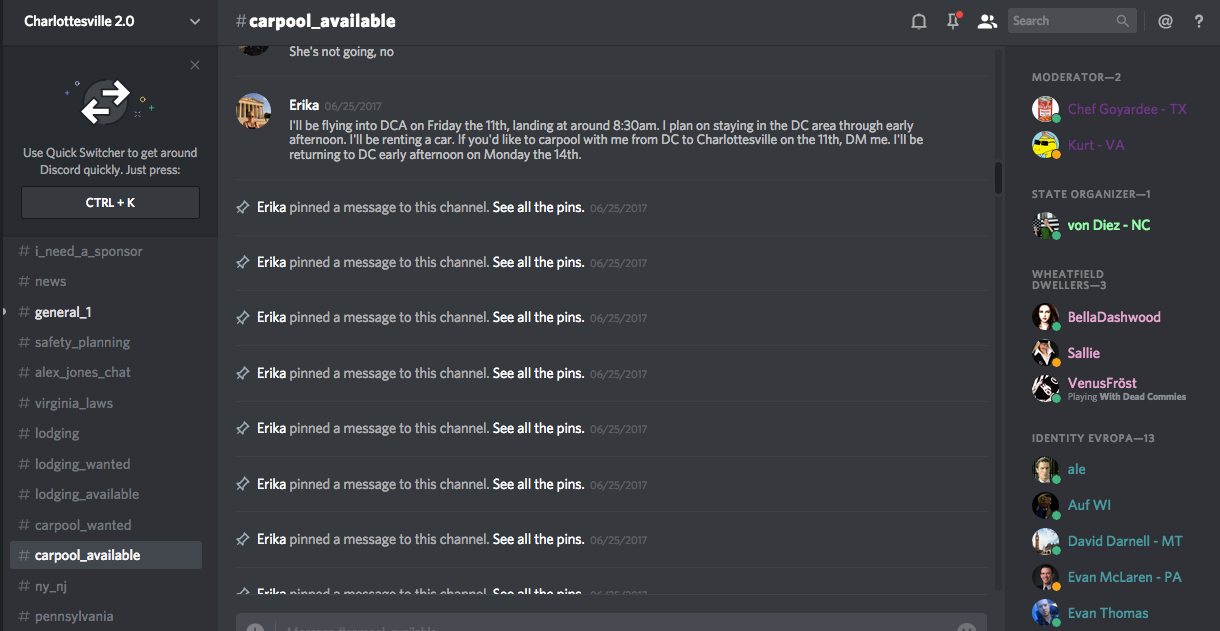Image resolution: width=1220 pixels, height=631 pixels.
Task: Open notification settings bell icon
Action: [919, 21]
